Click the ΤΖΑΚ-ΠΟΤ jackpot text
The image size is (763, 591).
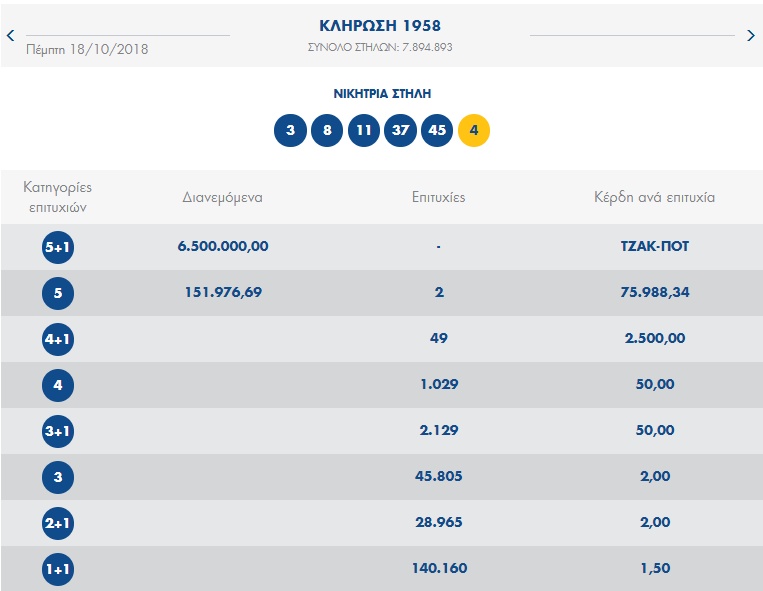click(x=654, y=246)
